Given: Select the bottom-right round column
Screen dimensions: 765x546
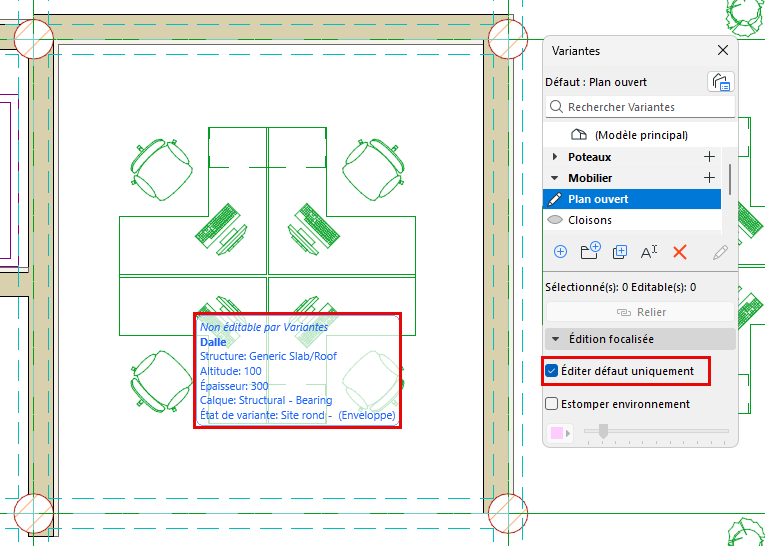Looking at the screenshot, I should coord(508,513).
